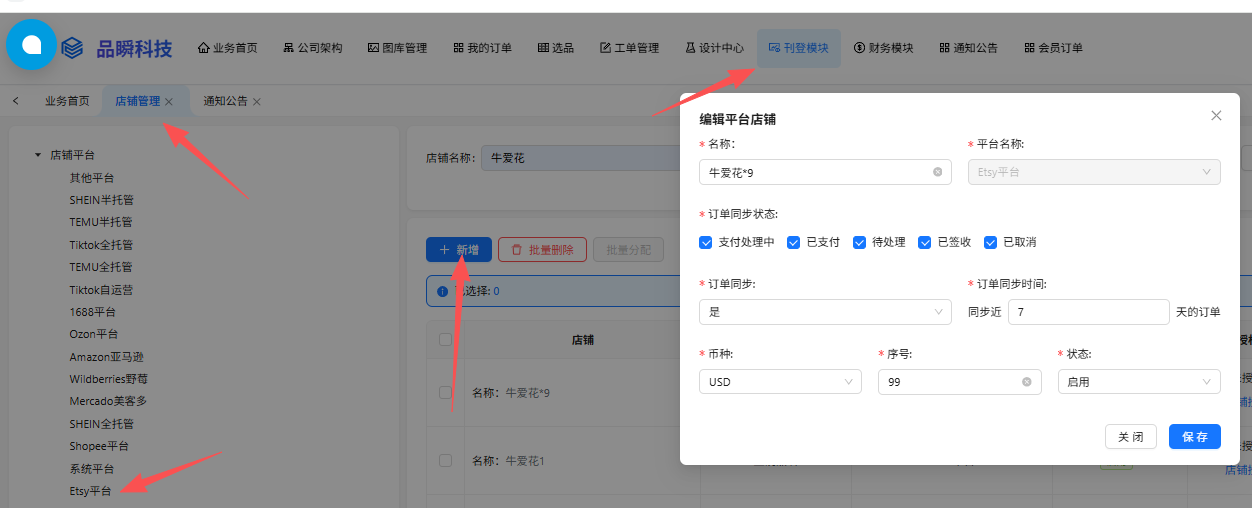Viewport: 1252px width, 508px height.
Task: Open the 状态 dropdown showing 启用
Action: click(x=1139, y=382)
